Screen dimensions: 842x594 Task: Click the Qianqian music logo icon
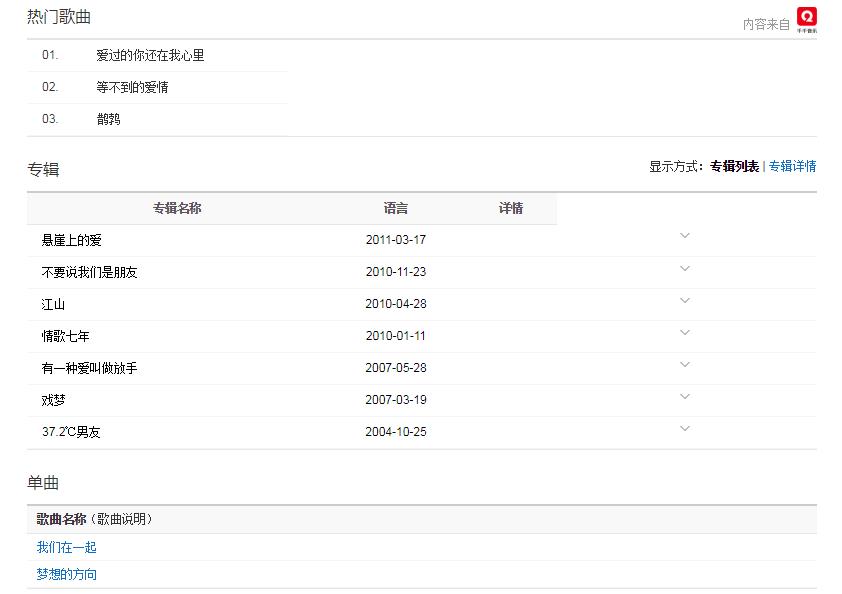coord(806,20)
